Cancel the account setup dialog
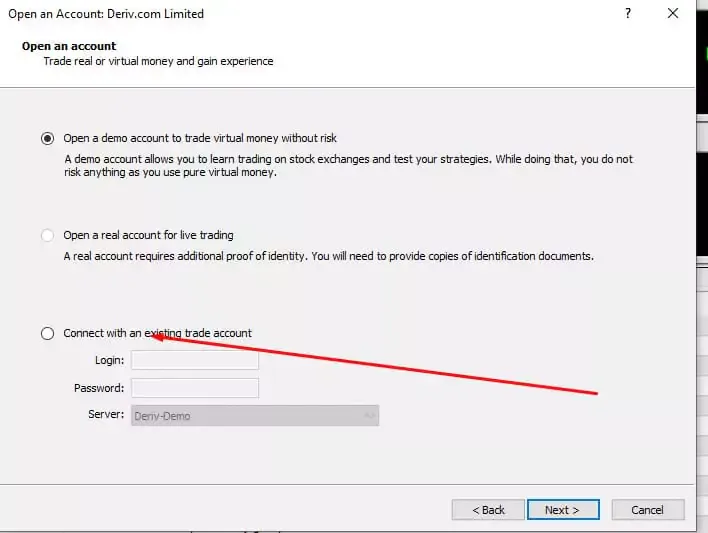The width and height of the screenshot is (708, 533). pos(648,510)
